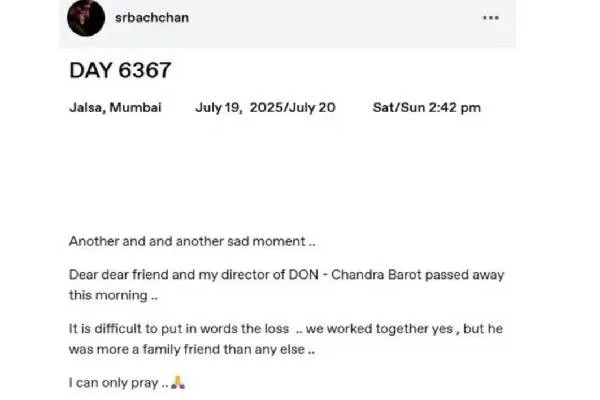Image resolution: width=600 pixels, height=400 pixels.
Task: Select the DAY 6367 heading
Action: [120, 70]
